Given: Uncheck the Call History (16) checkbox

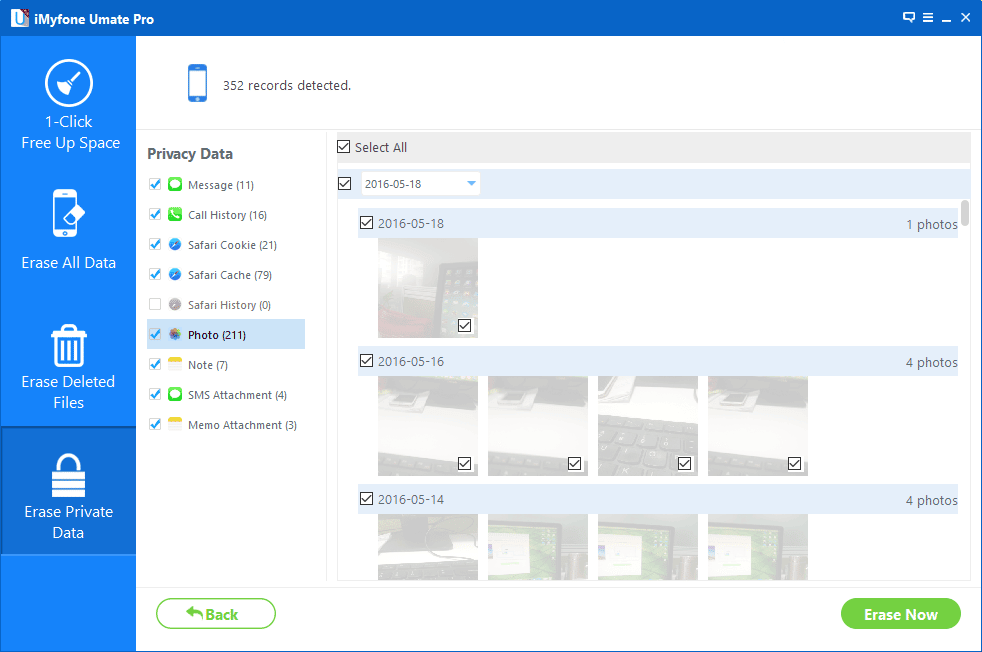Looking at the screenshot, I should [x=155, y=214].
